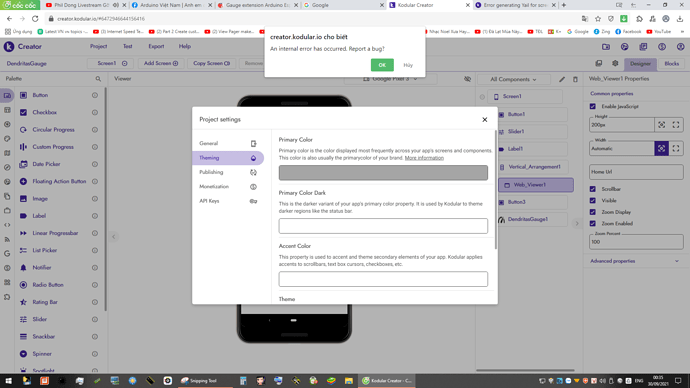
Task: Search the palette with magnifier icon
Action: click(98, 79)
